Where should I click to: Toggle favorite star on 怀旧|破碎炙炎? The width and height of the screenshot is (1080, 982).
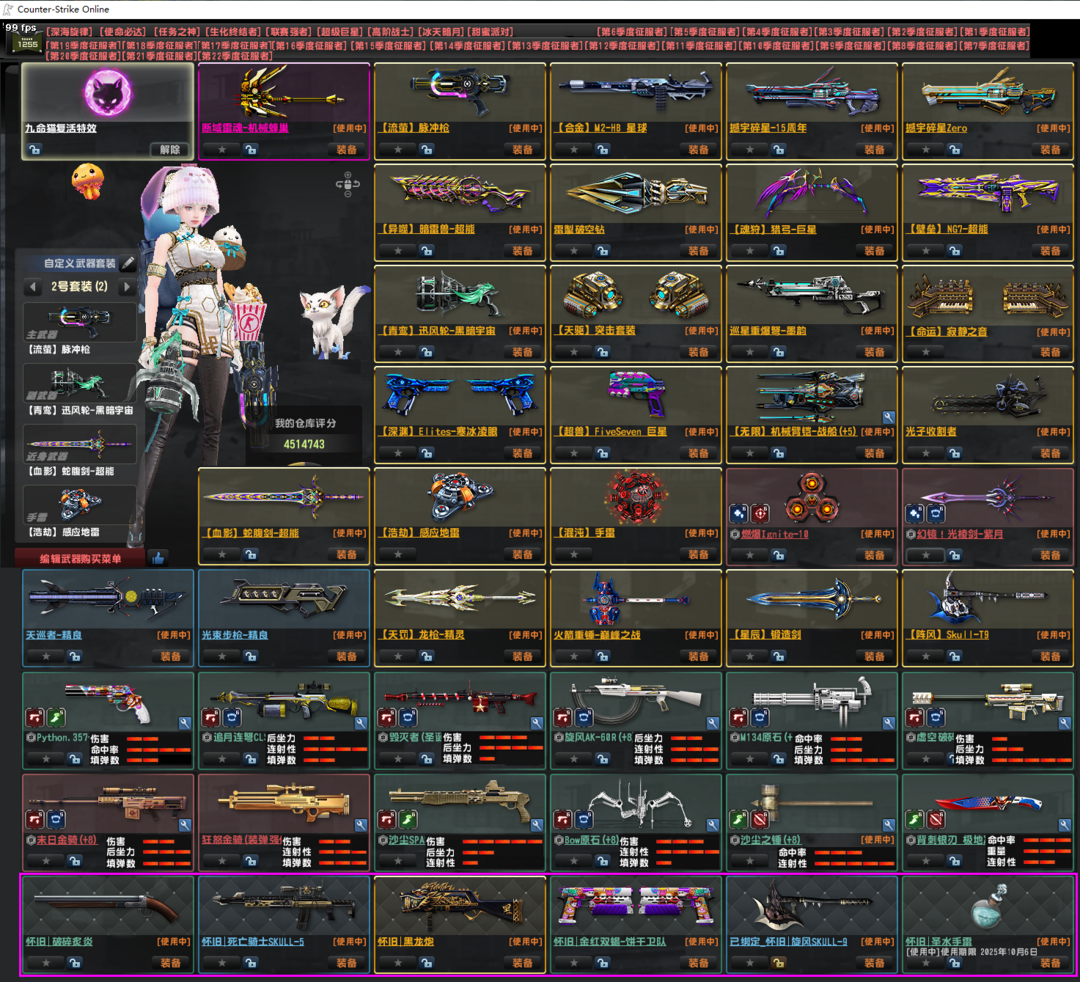click(x=45, y=963)
